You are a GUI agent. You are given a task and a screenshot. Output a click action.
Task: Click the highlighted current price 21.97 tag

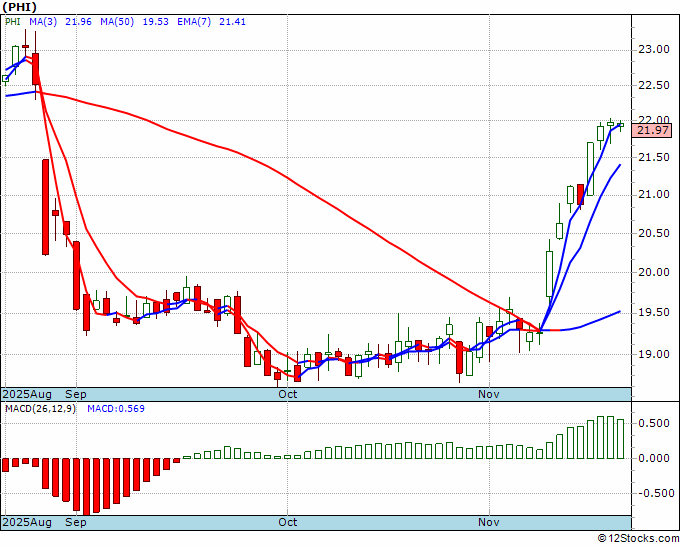pos(652,130)
